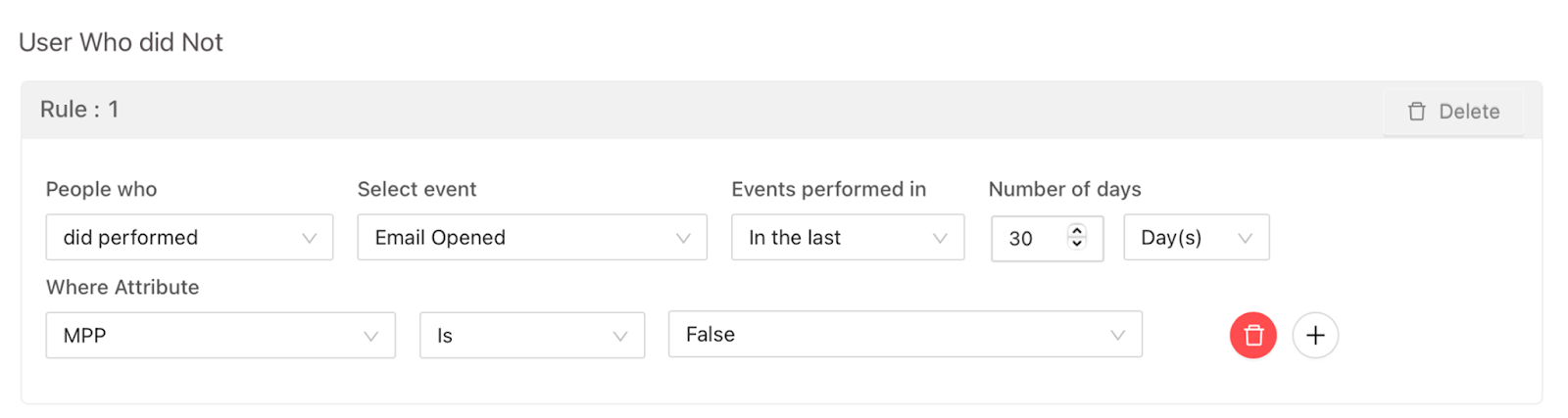
Task: Decrease number of days with down arrow
Action: (1077, 244)
